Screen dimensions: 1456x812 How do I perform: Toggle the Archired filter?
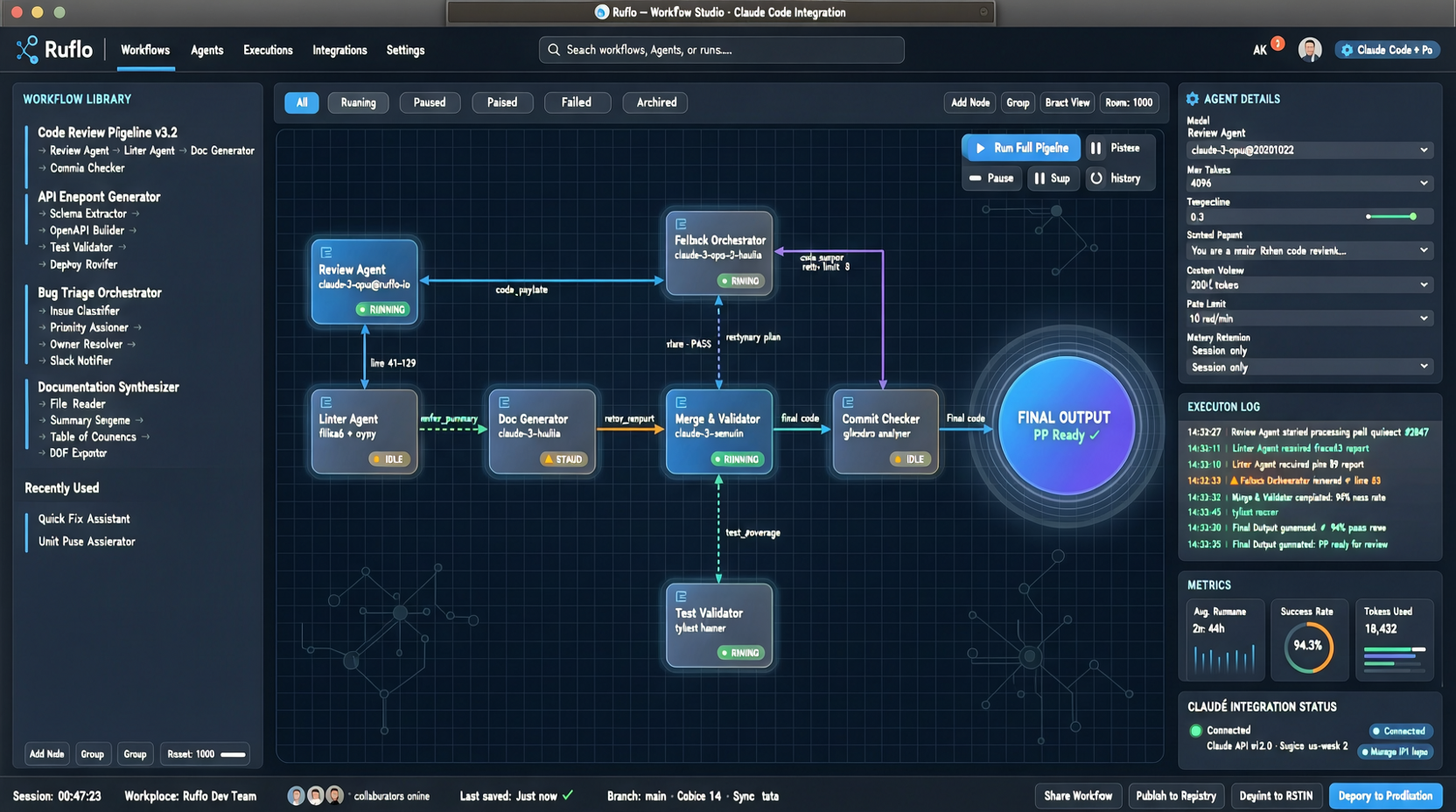[x=656, y=102]
